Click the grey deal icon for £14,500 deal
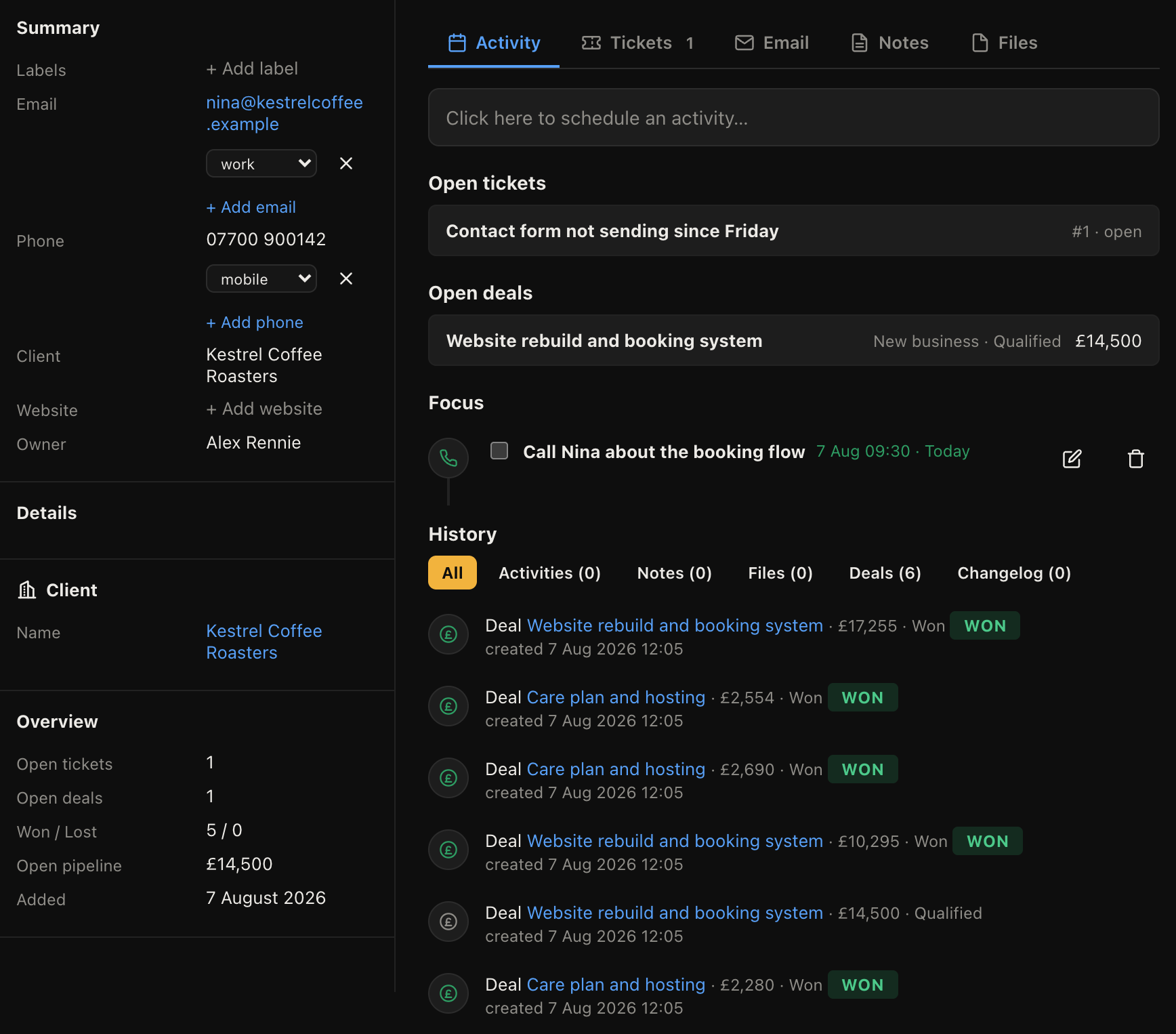The width and height of the screenshot is (1176, 1034). 448,922
